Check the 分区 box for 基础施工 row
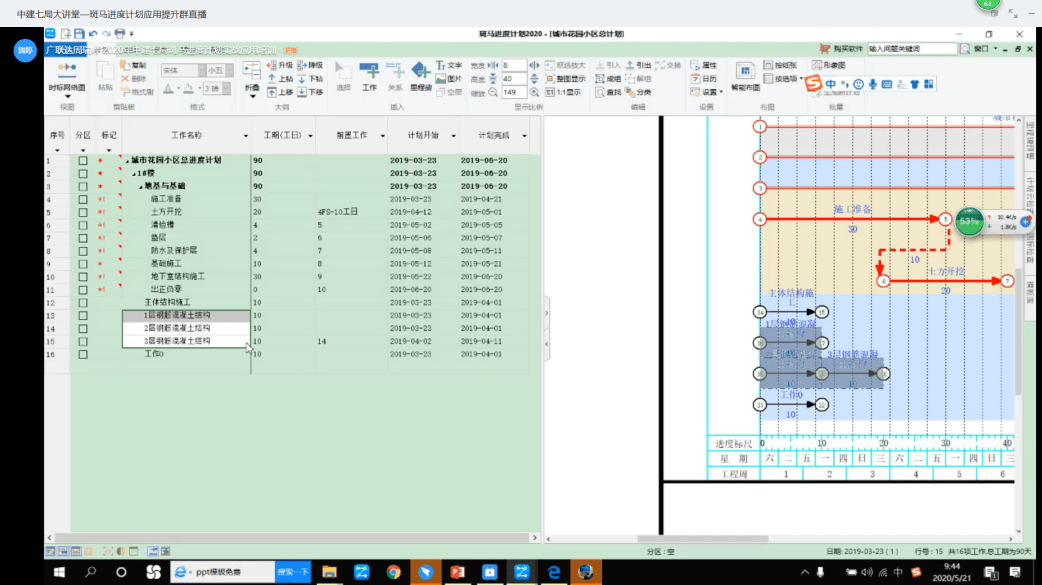The image size is (1042, 585). click(83, 264)
